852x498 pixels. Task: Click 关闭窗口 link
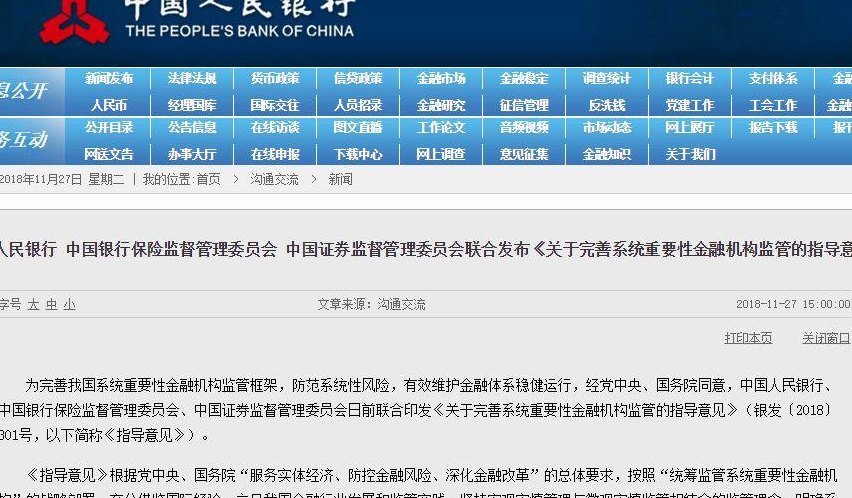point(826,338)
